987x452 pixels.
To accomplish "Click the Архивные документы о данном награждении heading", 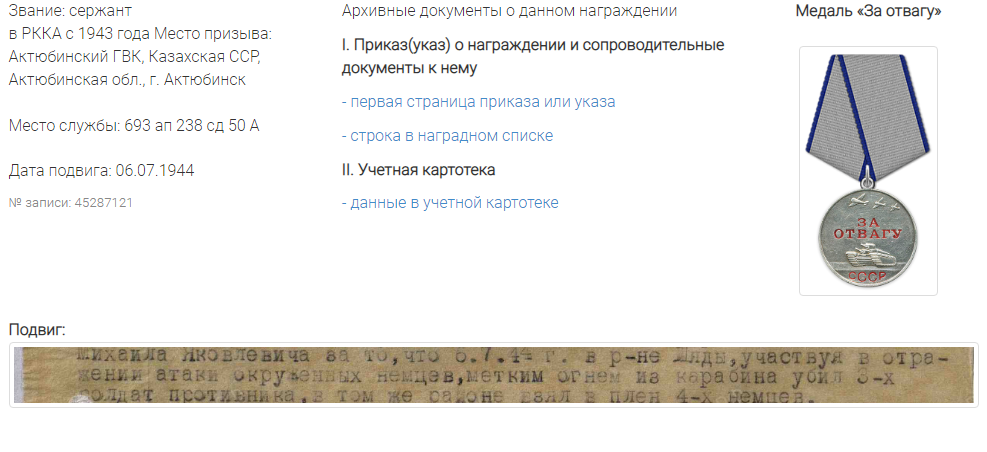I will click(x=509, y=11).
